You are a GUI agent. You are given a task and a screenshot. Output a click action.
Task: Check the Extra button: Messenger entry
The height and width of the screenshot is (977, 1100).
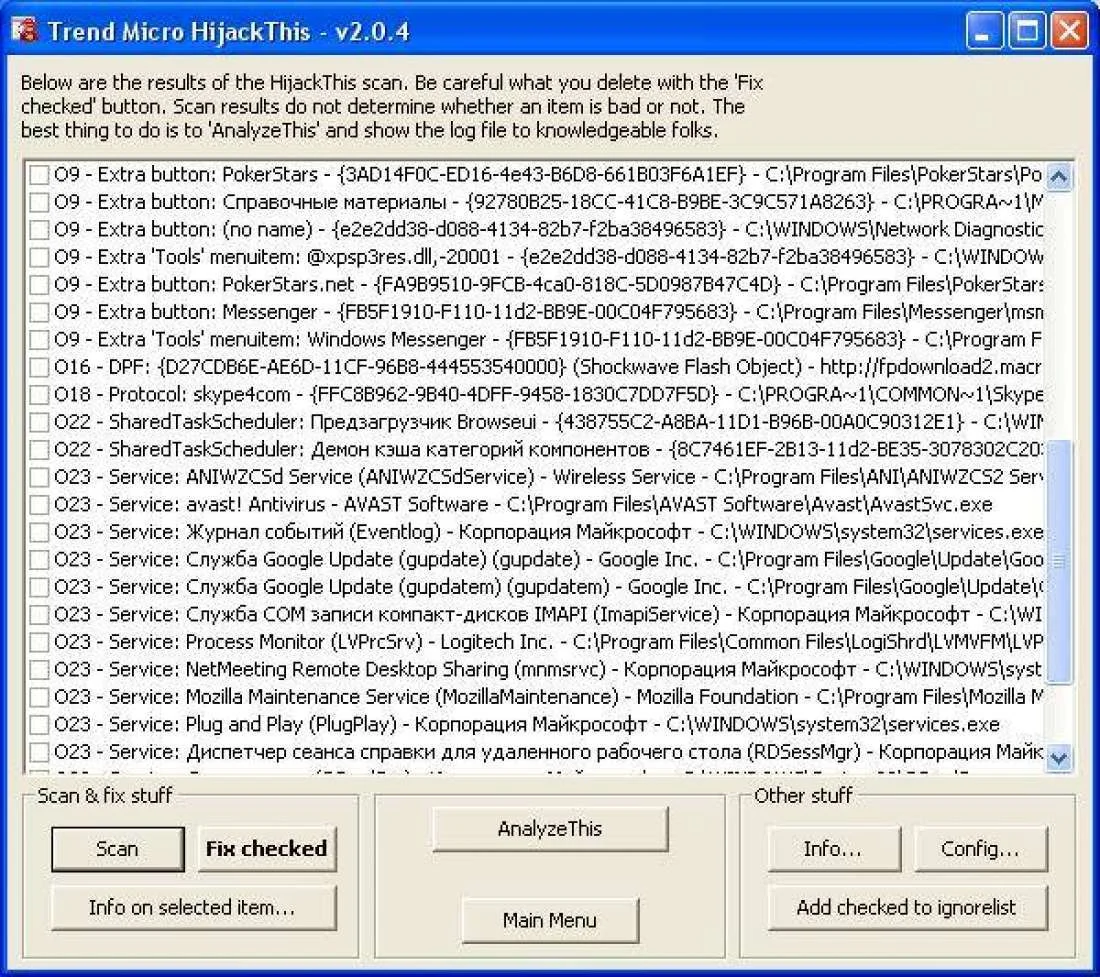pyautogui.click(x=39, y=312)
